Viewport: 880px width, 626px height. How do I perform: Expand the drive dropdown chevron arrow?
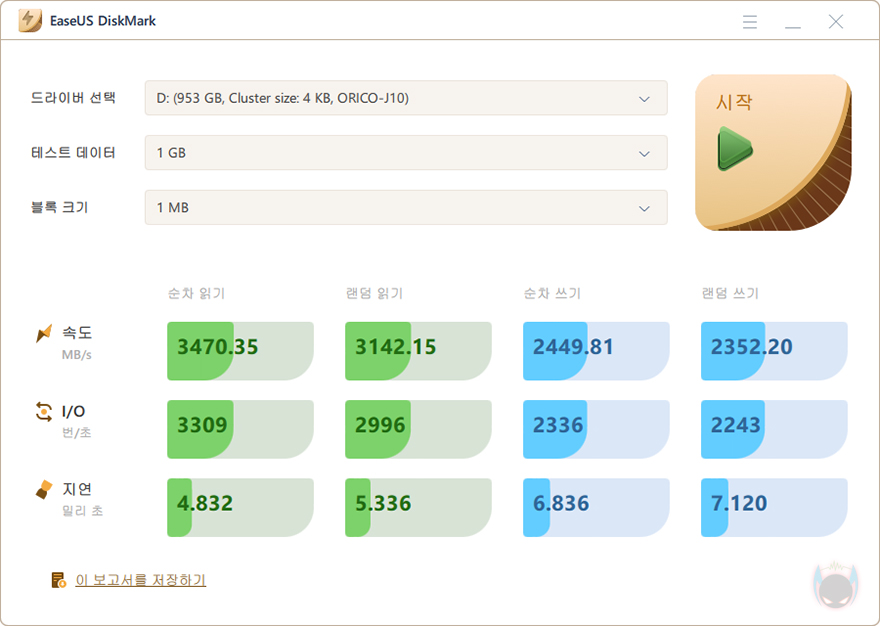644,99
